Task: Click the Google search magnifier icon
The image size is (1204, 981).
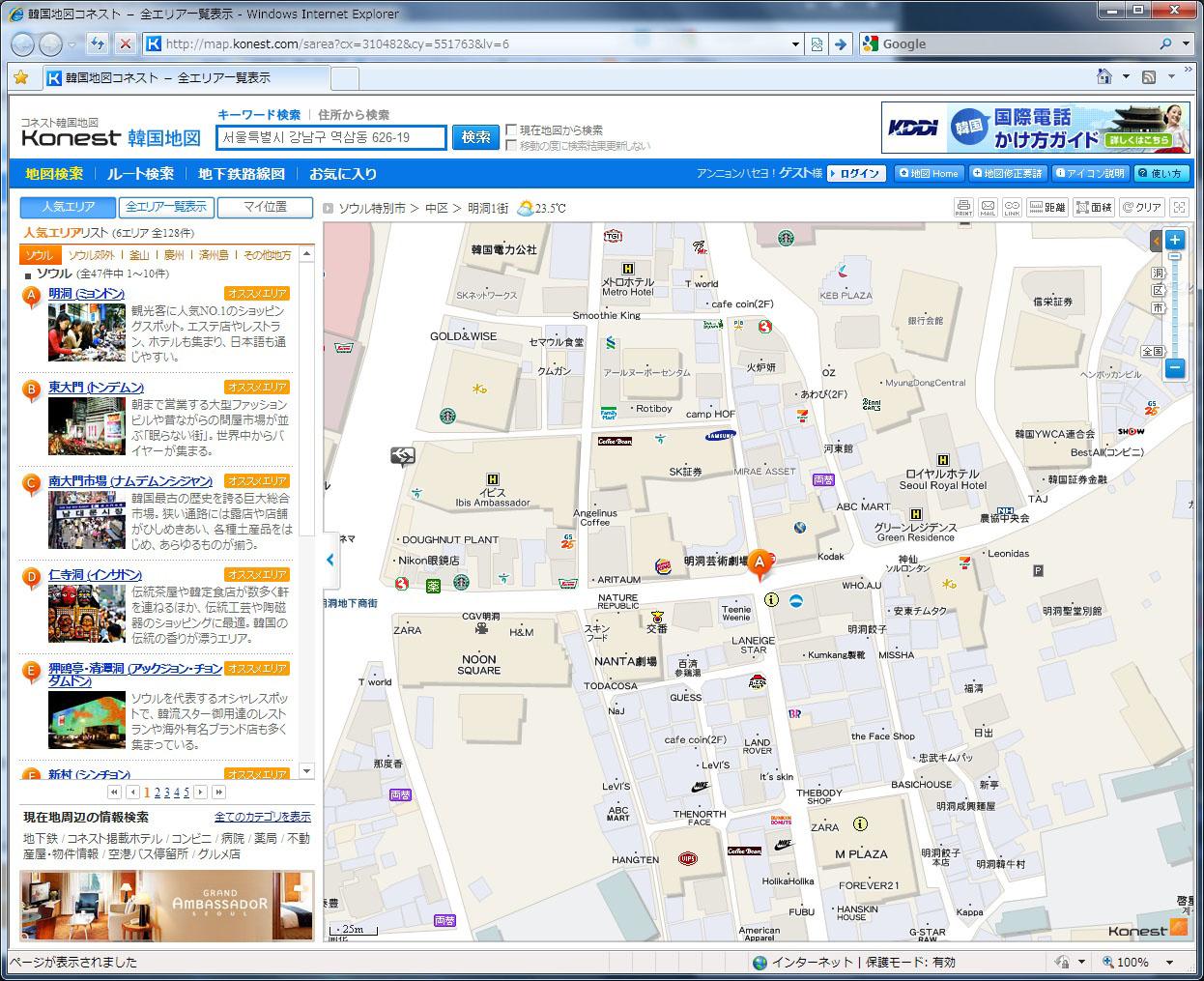Action: (1165, 43)
